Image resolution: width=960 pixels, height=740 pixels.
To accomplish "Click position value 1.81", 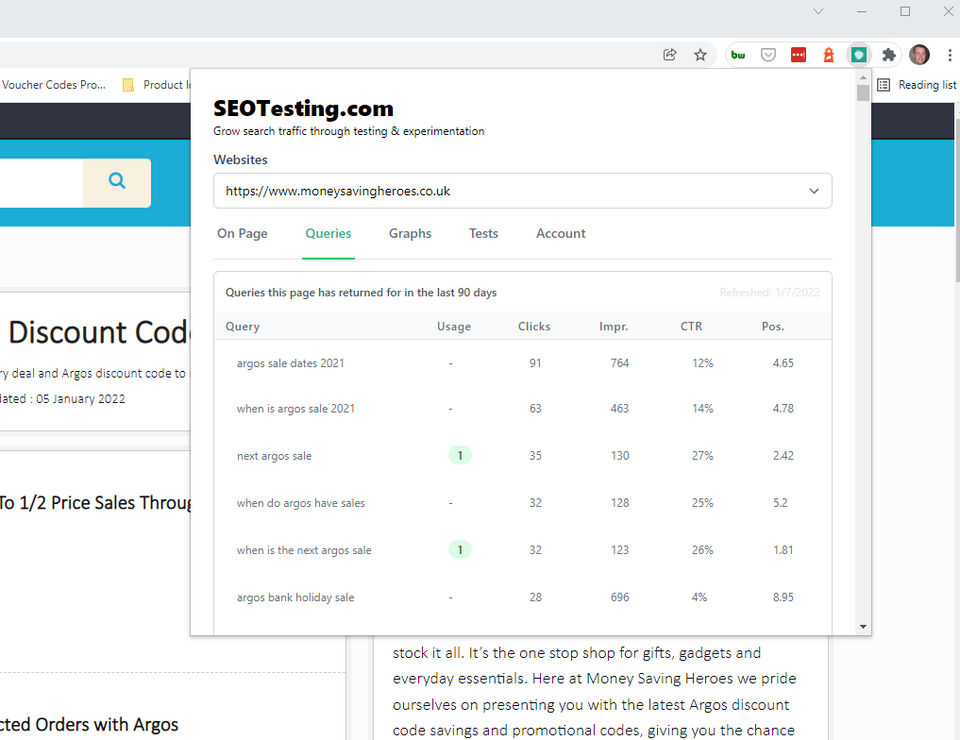I will click(x=783, y=550).
